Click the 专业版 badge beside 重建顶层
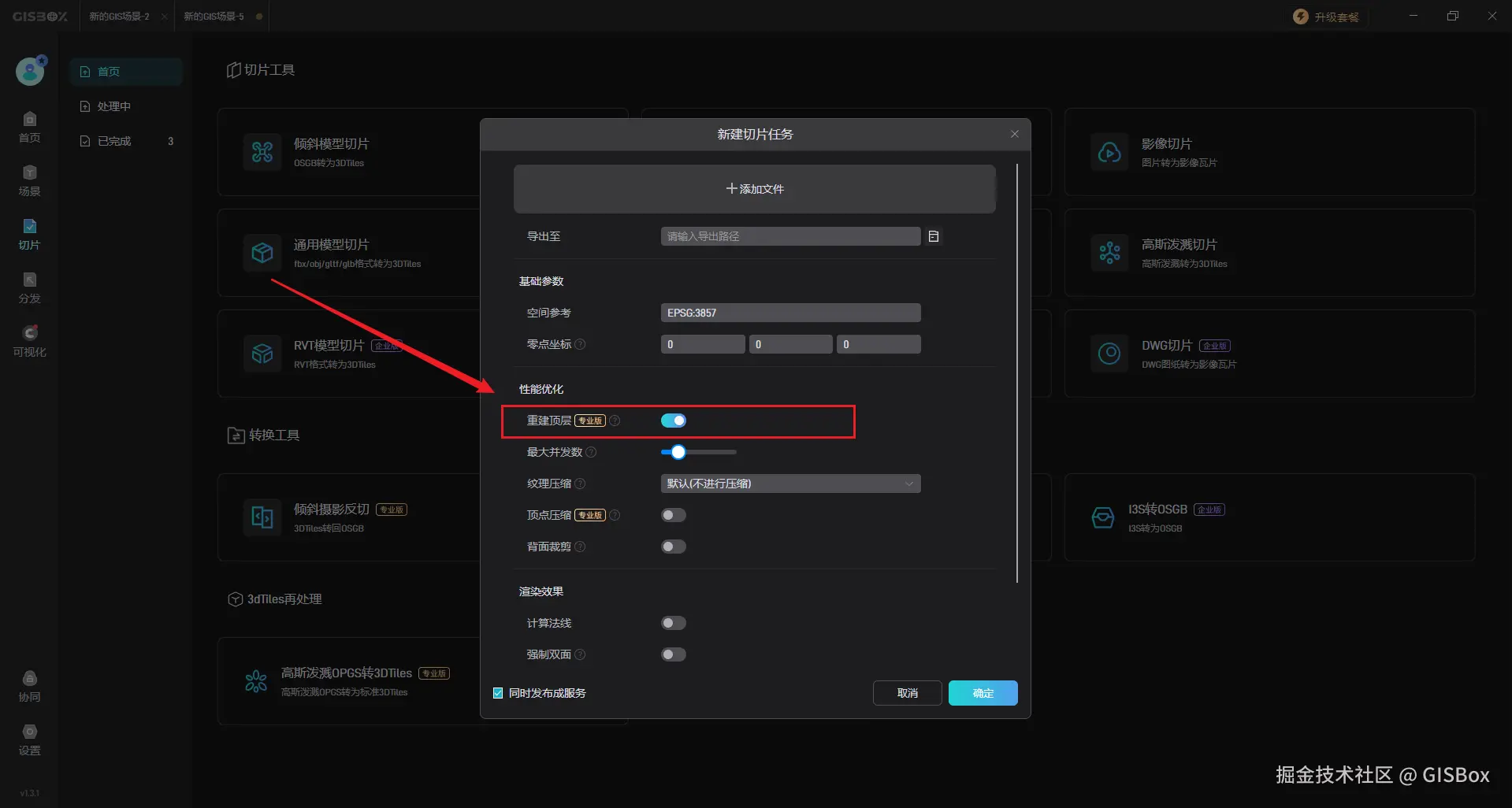The image size is (1512, 808). [x=590, y=421]
